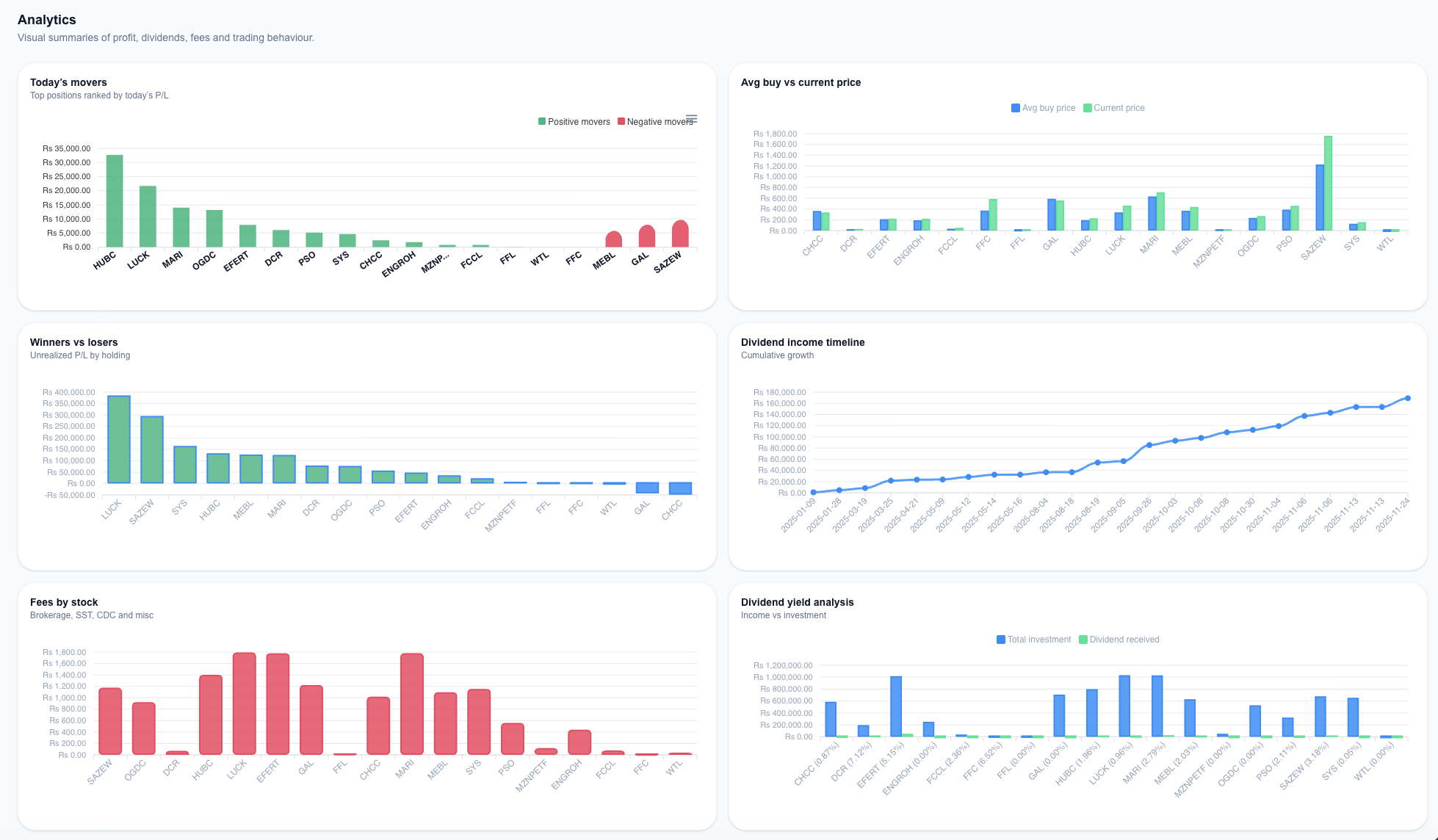Select the HUBC bar in Today's movers
Screen dimensions: 1438x840
[x=115, y=198]
